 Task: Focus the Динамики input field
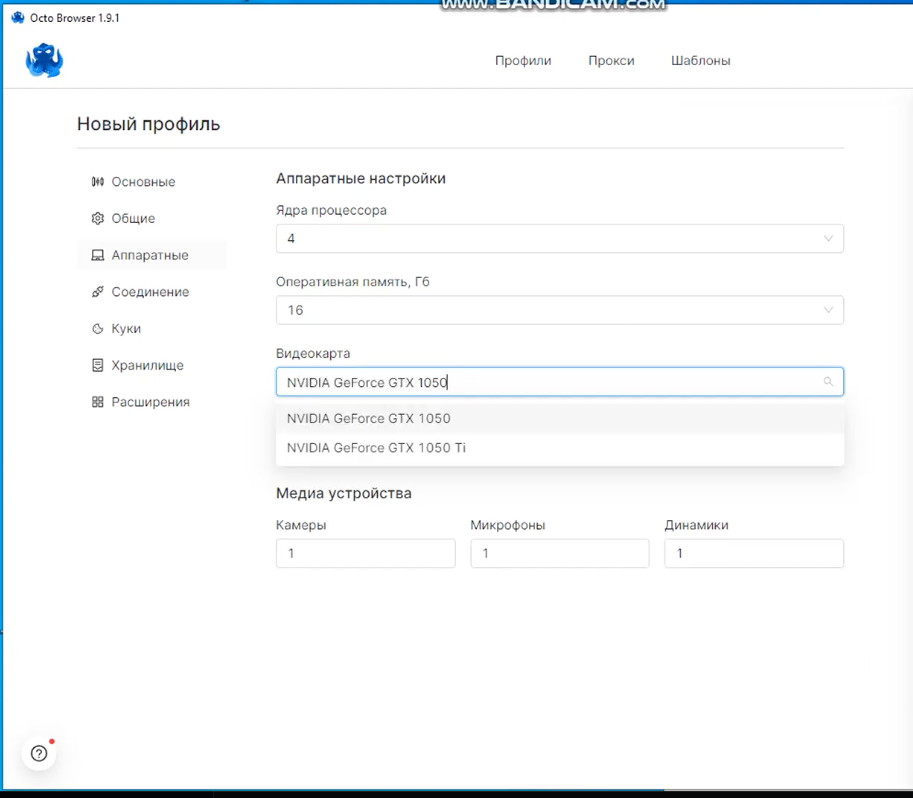click(x=753, y=553)
